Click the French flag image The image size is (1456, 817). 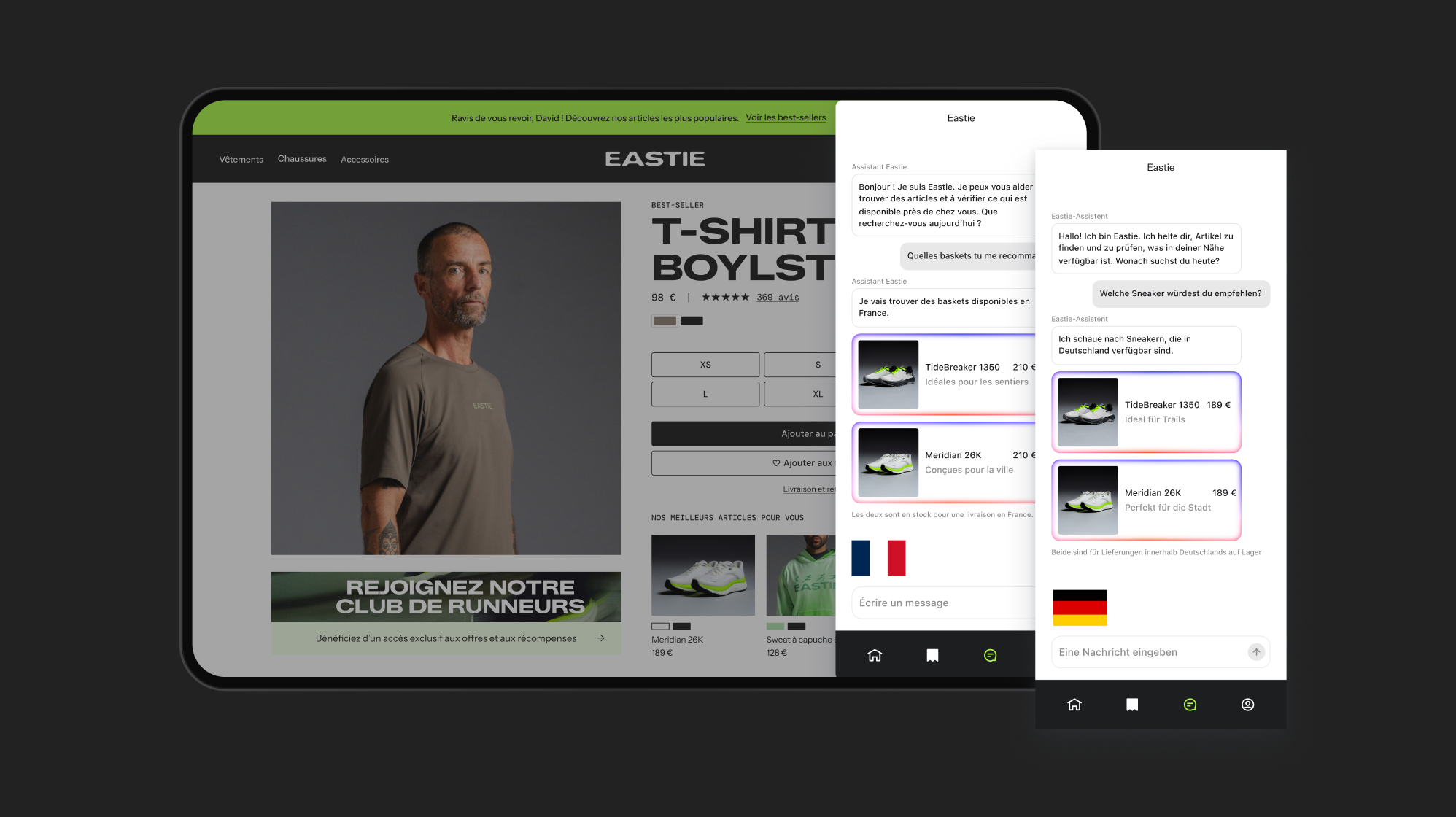pyautogui.click(x=878, y=558)
